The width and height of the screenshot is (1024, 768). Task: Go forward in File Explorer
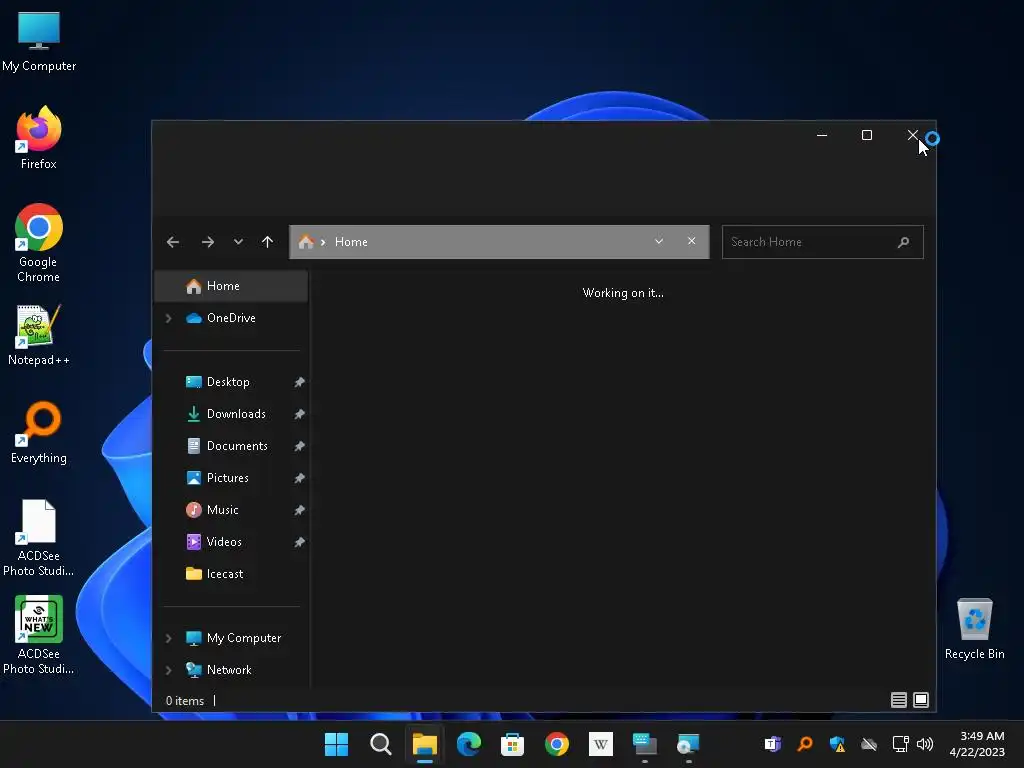208,242
